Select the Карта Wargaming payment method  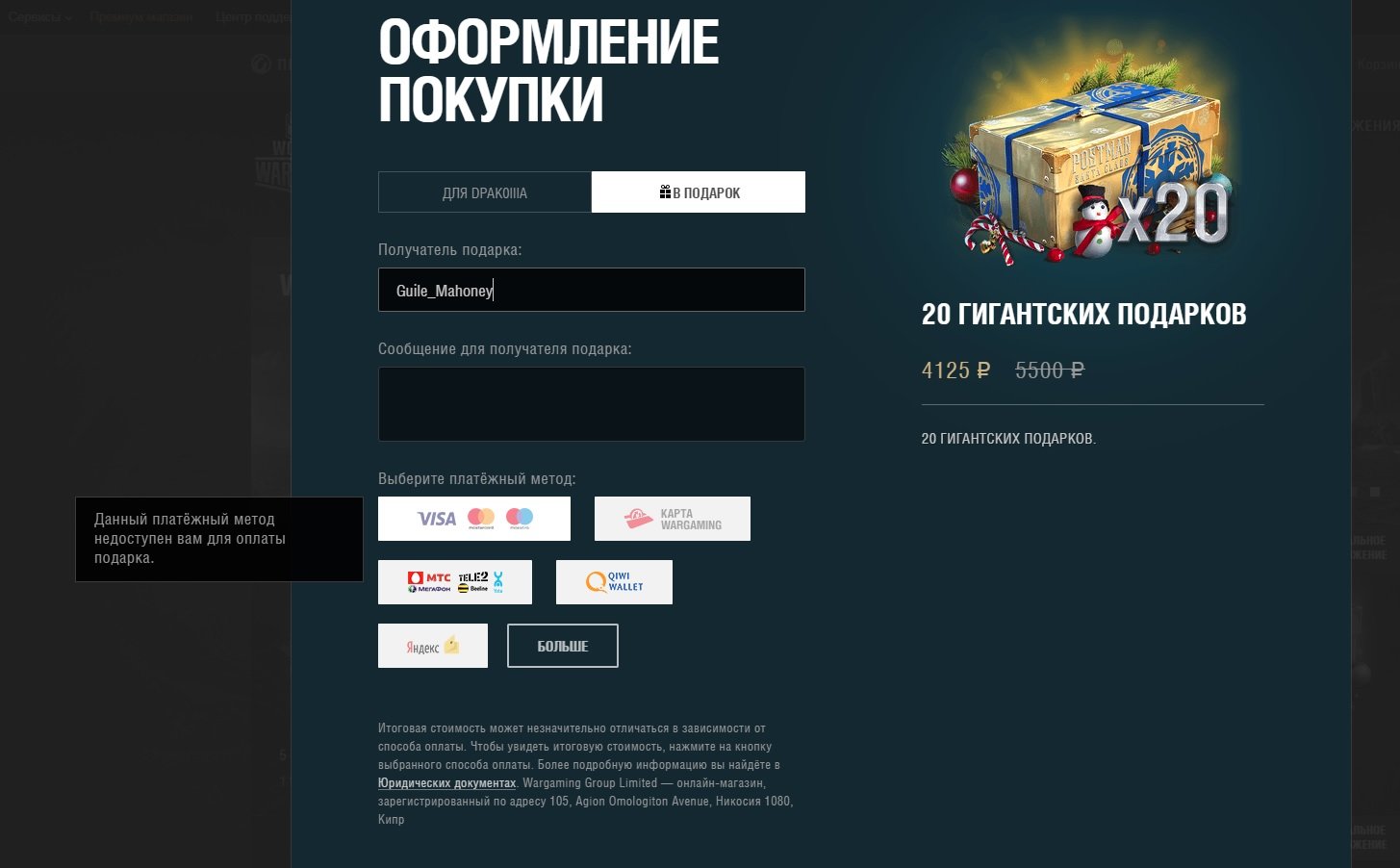[673, 519]
